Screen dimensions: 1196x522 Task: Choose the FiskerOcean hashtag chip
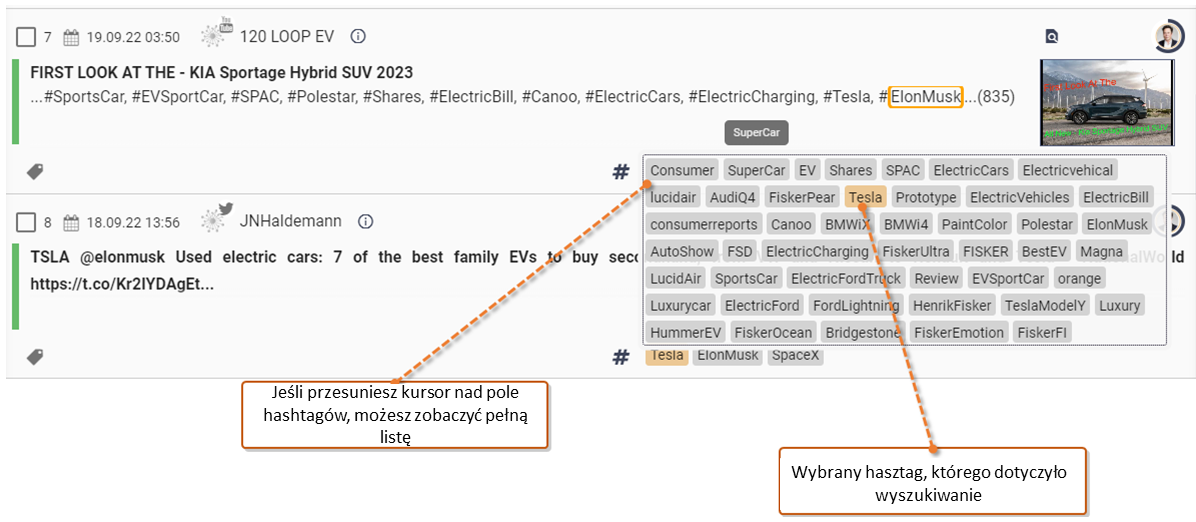[x=774, y=332]
